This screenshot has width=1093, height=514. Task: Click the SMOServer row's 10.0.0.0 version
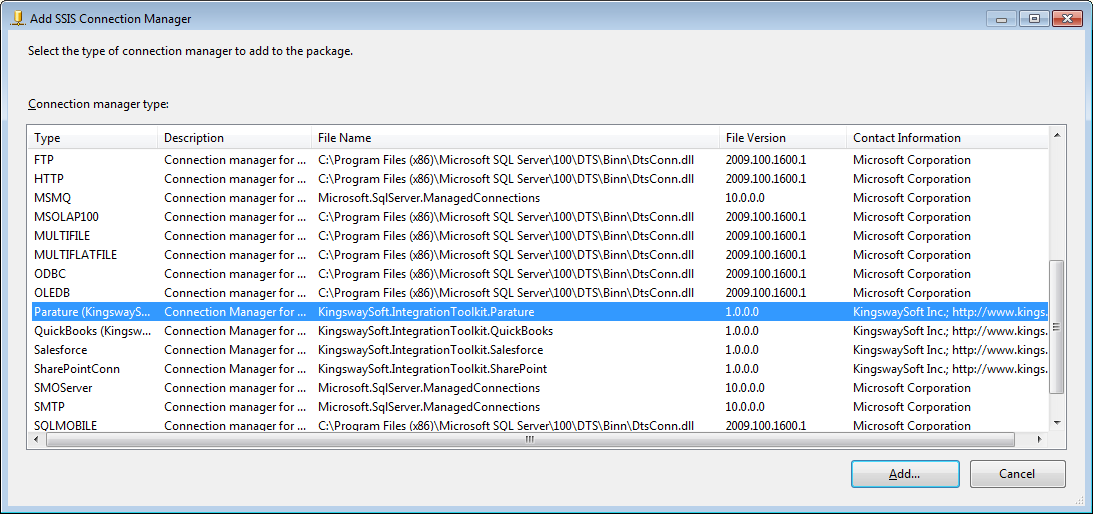point(744,387)
